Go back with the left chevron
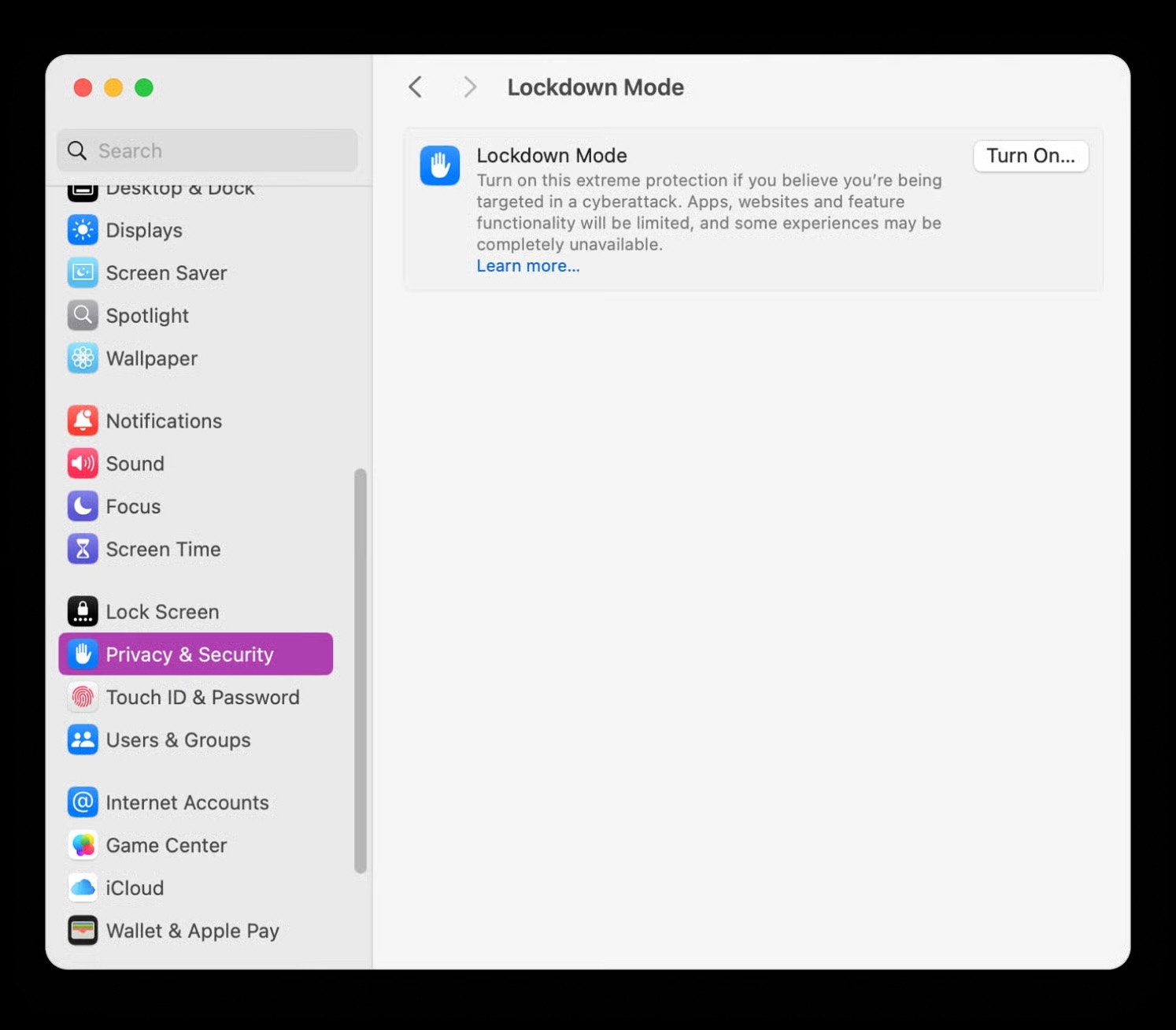Screen dimensions: 1176x1030 (x=416, y=87)
